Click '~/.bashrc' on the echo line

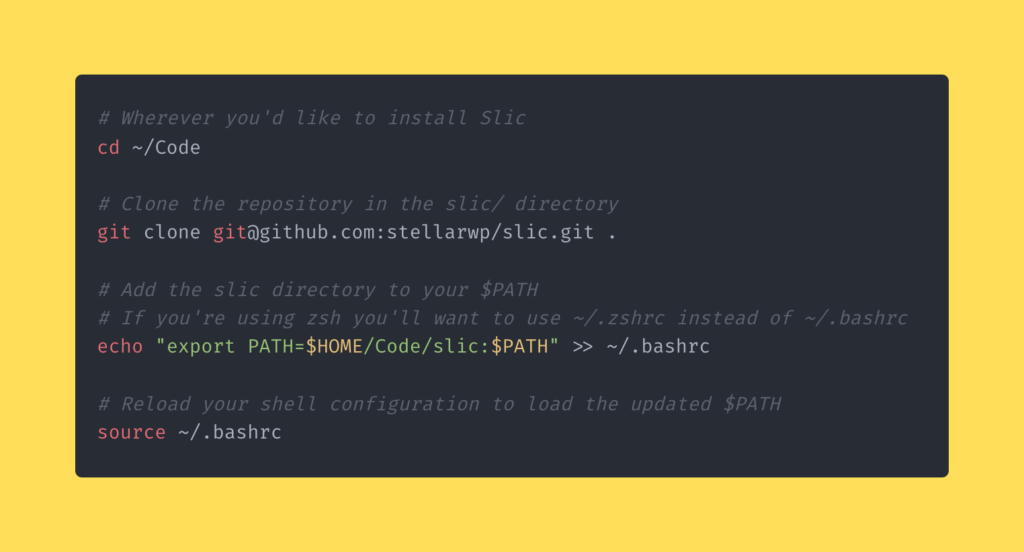[657, 347]
